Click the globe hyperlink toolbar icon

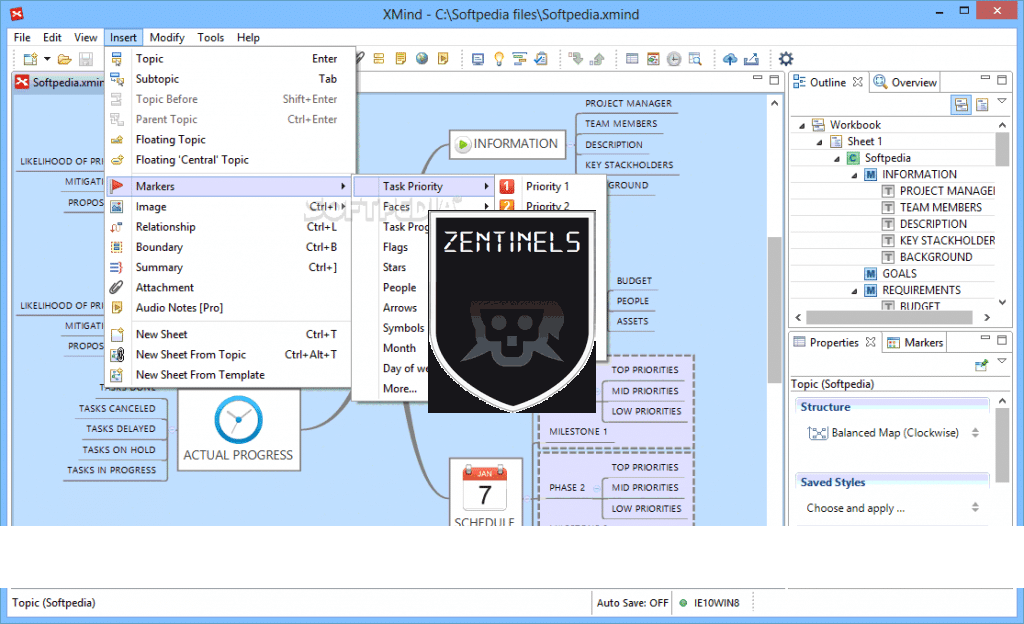coord(422,59)
